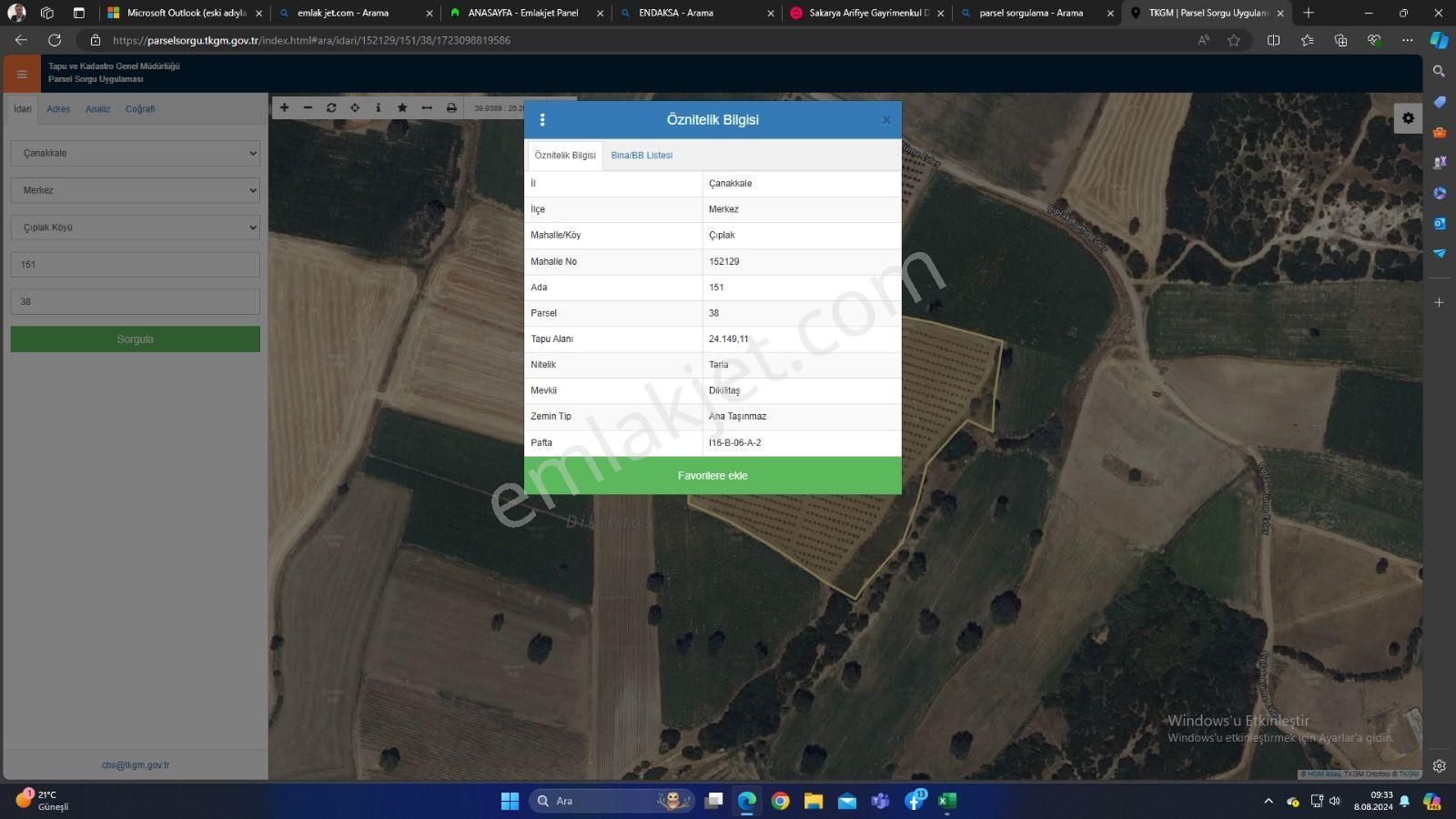Select the Öznitelik Bilgisi tab
This screenshot has height=819, width=1456.
click(x=565, y=156)
